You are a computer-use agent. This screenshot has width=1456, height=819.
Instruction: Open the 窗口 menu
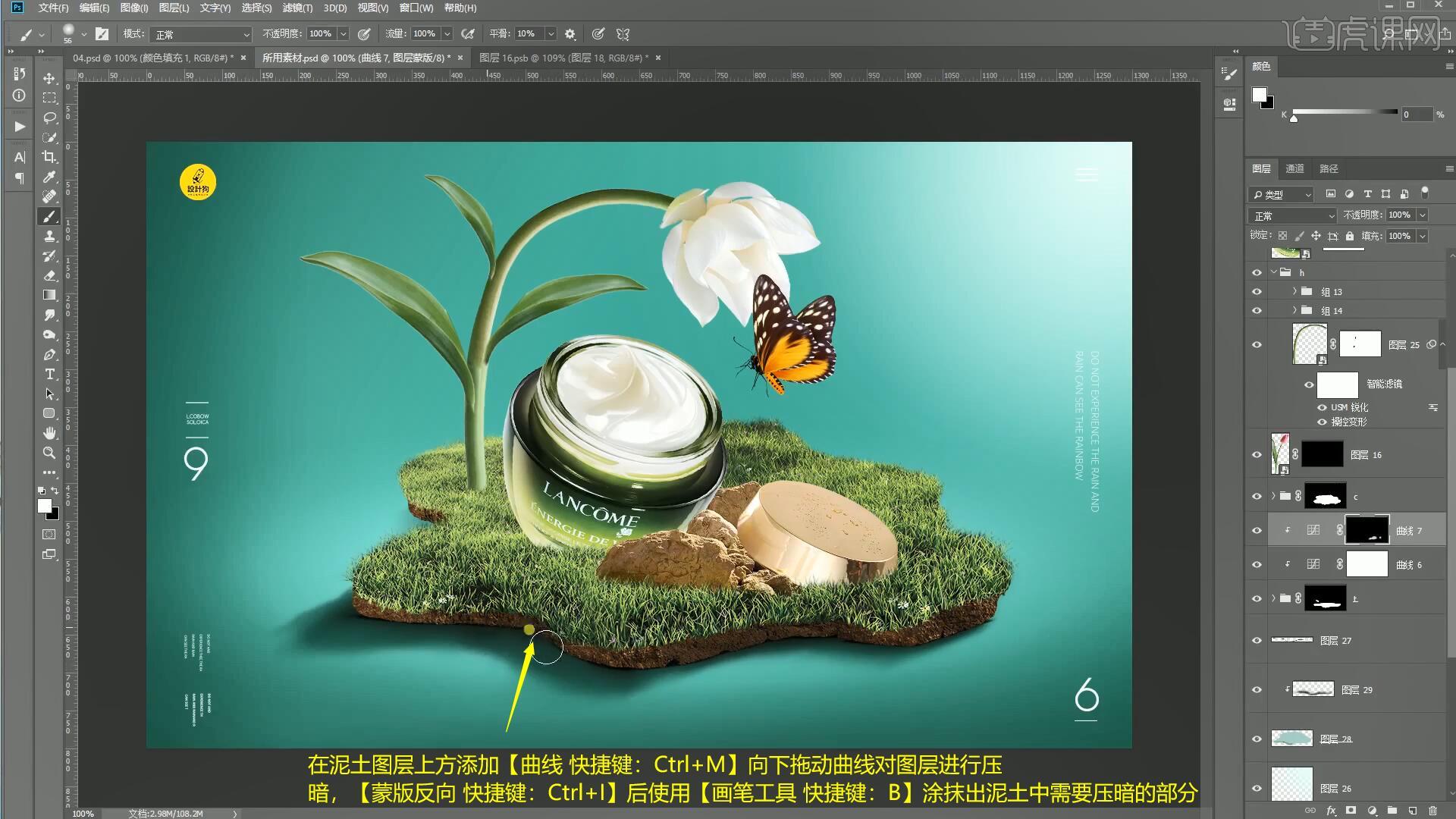[416, 8]
